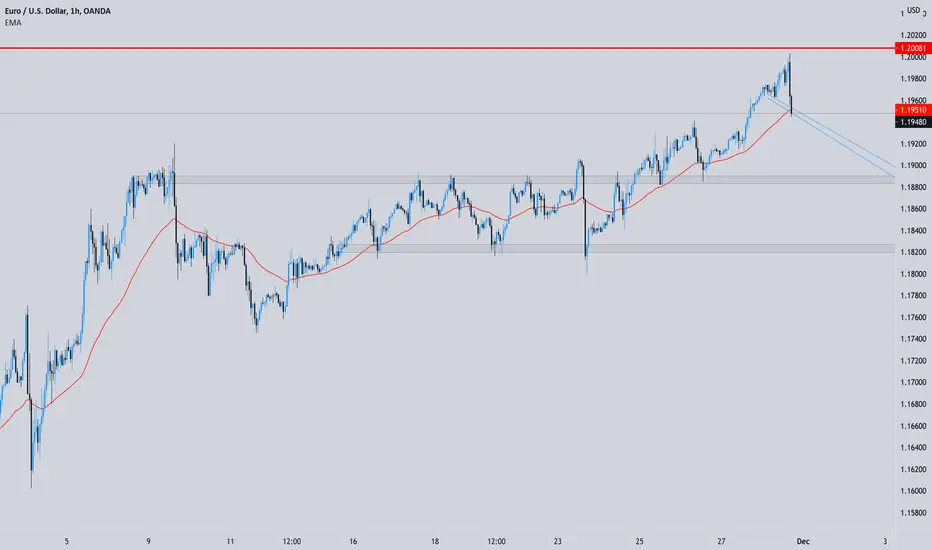
Task: Click the date label 16 on time axis
Action: tap(353, 541)
